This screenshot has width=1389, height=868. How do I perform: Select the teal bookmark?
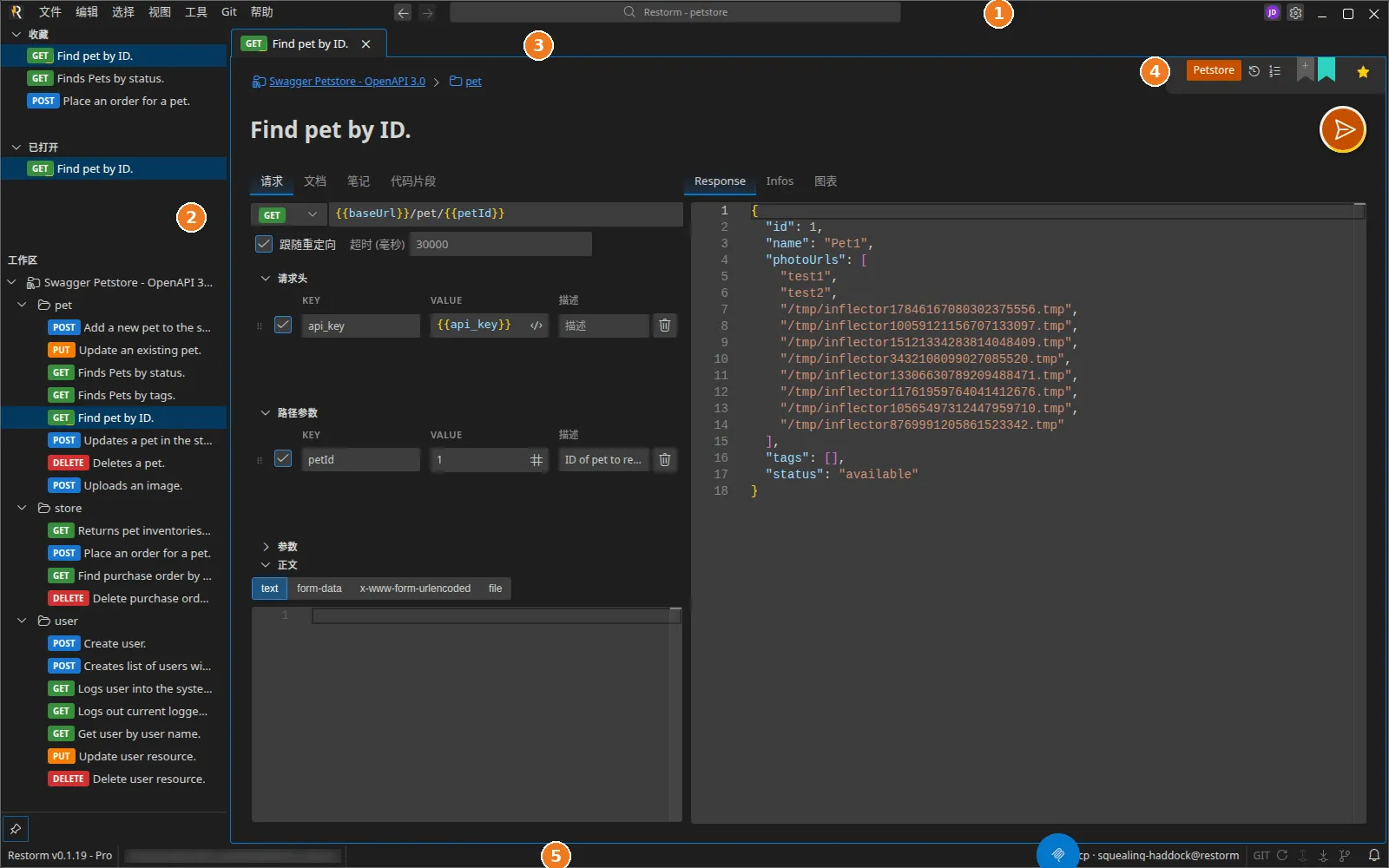pyautogui.click(x=1326, y=69)
